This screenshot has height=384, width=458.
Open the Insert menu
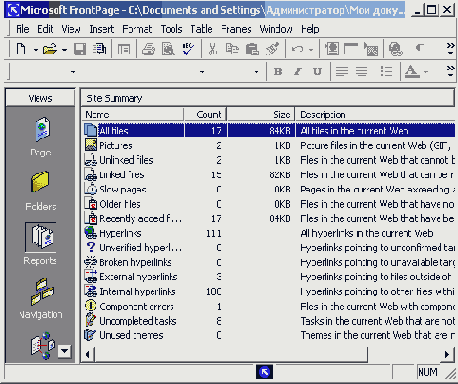tap(101, 29)
